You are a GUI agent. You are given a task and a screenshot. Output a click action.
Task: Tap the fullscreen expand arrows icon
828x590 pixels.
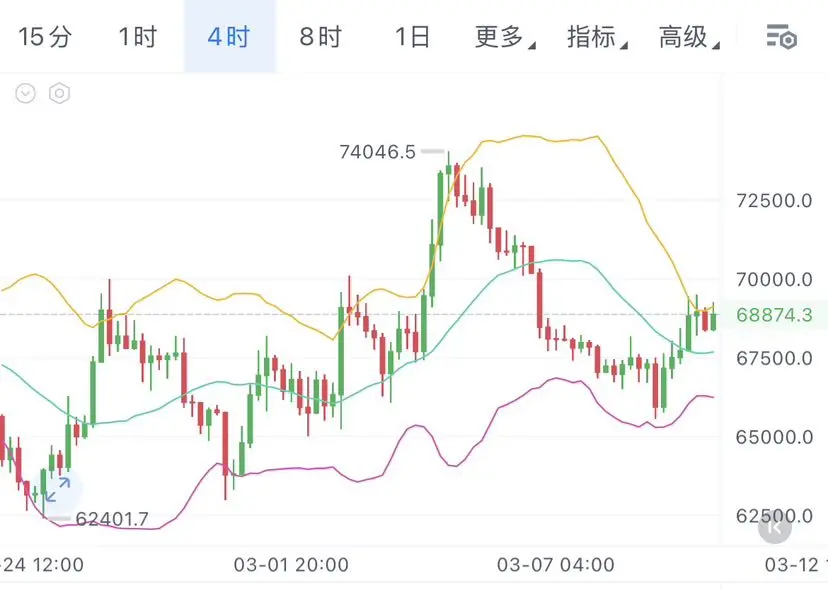(58, 490)
